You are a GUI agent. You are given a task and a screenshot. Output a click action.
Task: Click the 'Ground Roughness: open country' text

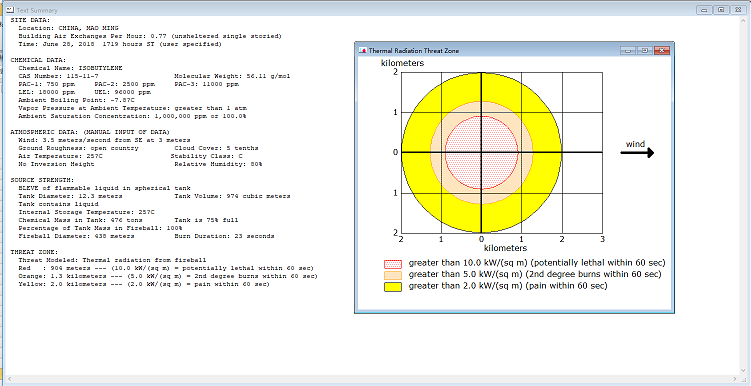click(79, 148)
